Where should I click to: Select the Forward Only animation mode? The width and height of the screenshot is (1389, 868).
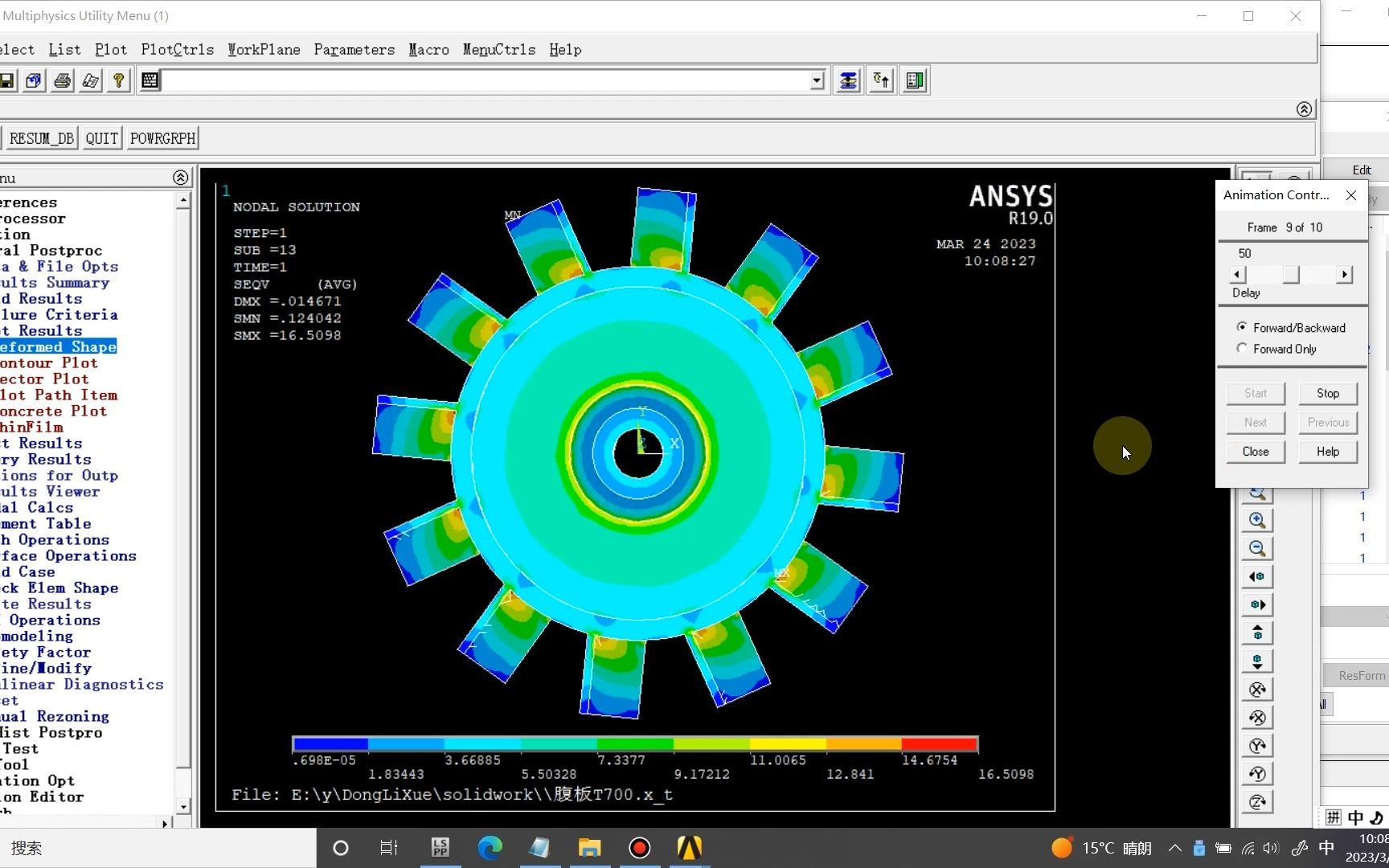[x=1243, y=349]
